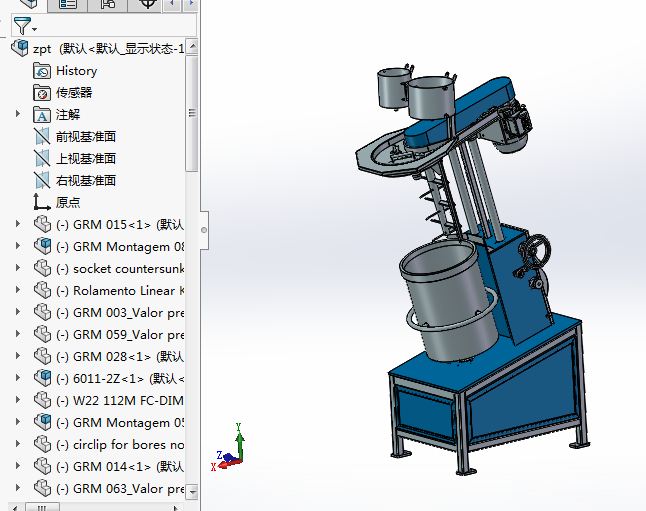Image resolution: width=646 pixels, height=511 pixels.
Task: Select the 传感器 text label
Action: pyautogui.click(x=74, y=92)
